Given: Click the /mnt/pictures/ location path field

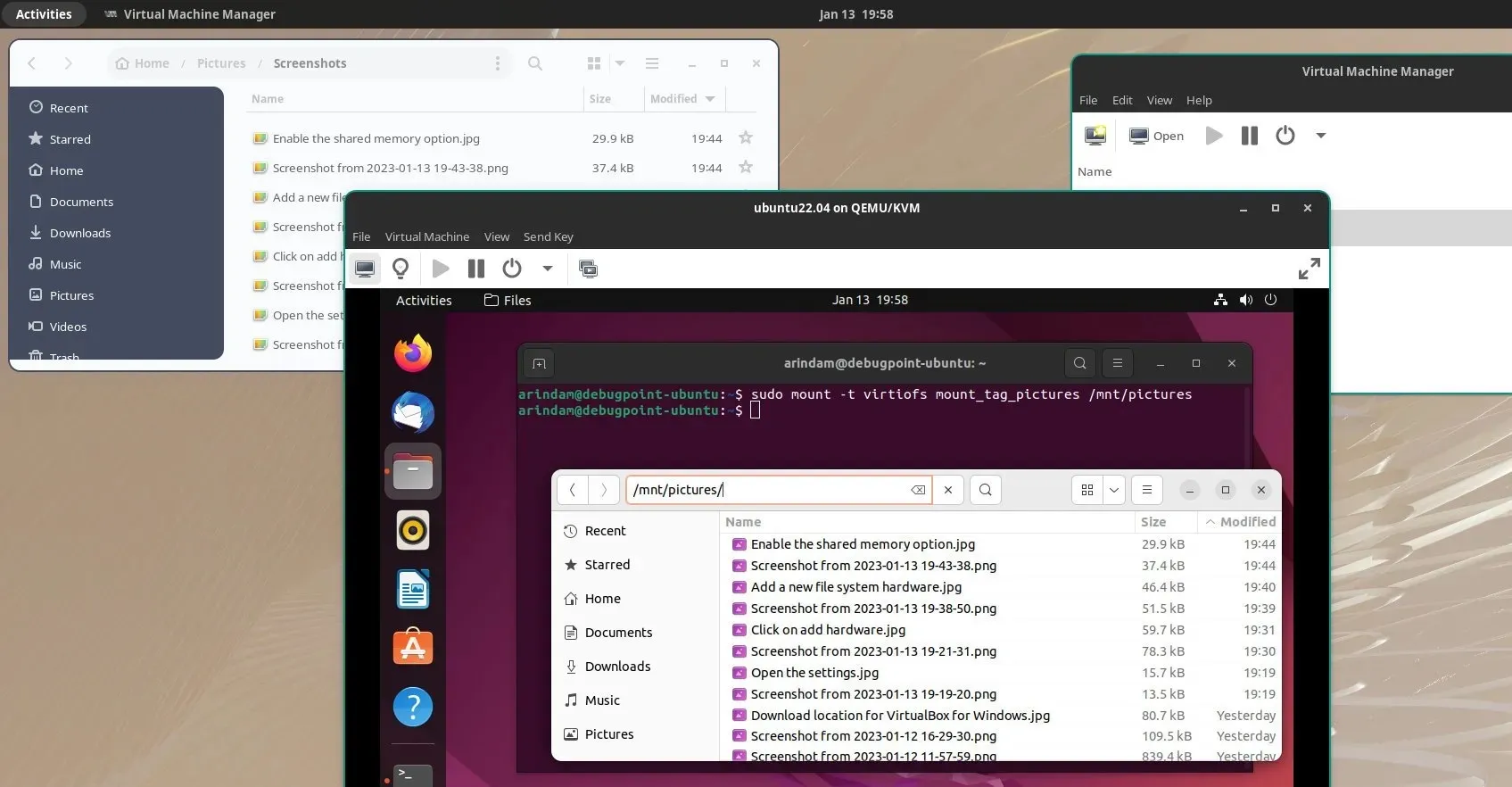Looking at the screenshot, I should pos(767,490).
